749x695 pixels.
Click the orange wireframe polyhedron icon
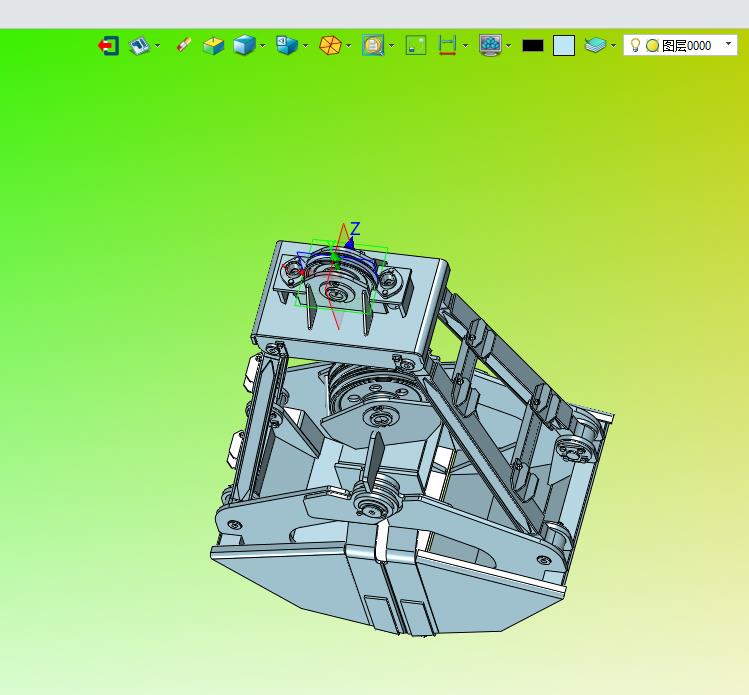pos(330,46)
